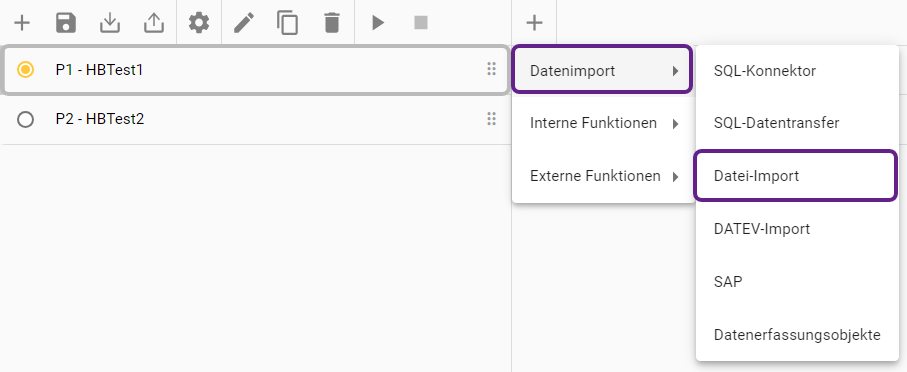Duplicate with the copy icon

287,23
